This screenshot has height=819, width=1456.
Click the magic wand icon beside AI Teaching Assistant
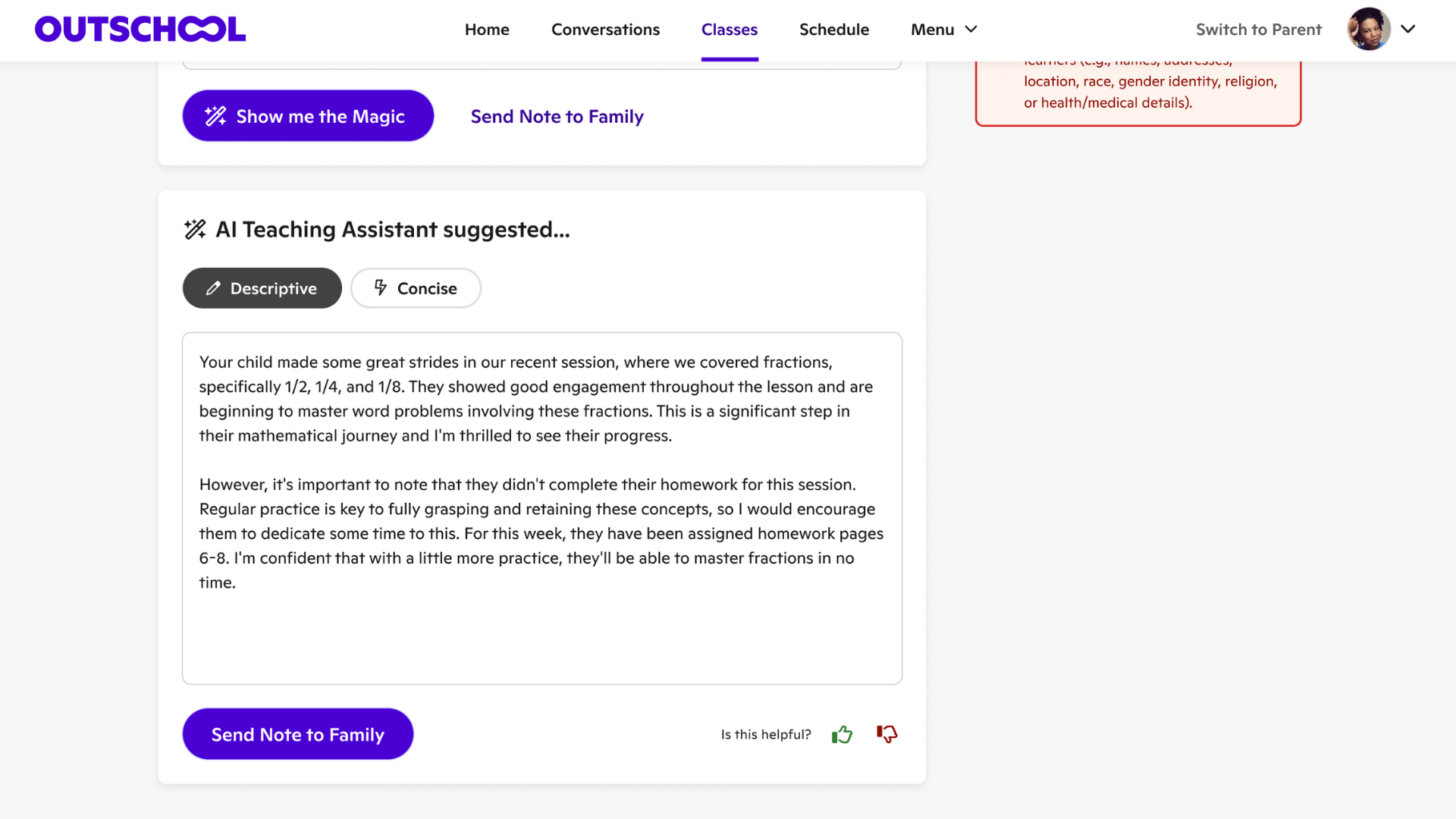coord(195,229)
